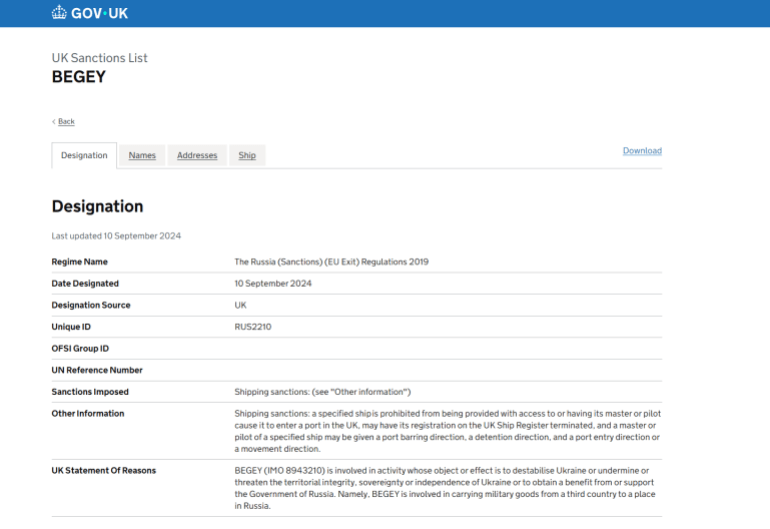The height and width of the screenshot is (529, 770).
Task: Click the Sanctions Imposed value text
Action: click(x=323, y=392)
